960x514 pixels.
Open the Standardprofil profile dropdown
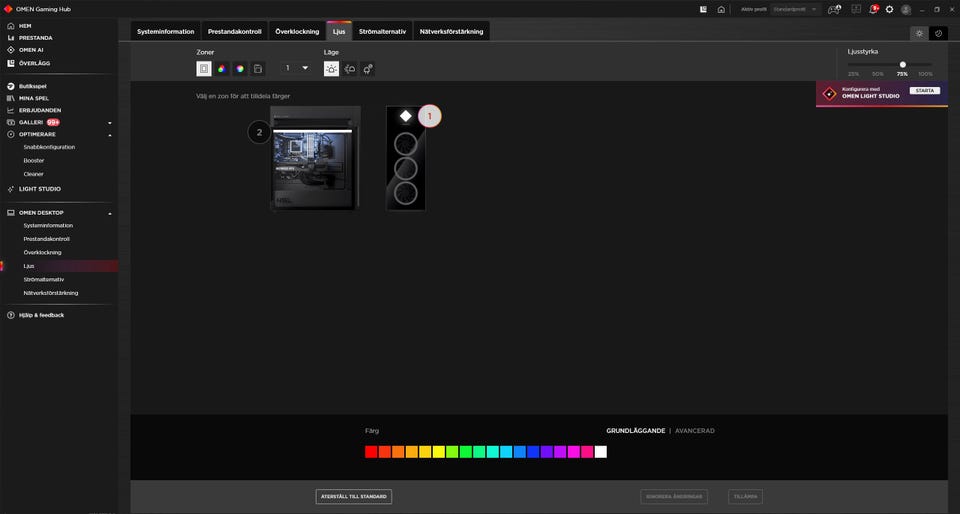coord(795,9)
